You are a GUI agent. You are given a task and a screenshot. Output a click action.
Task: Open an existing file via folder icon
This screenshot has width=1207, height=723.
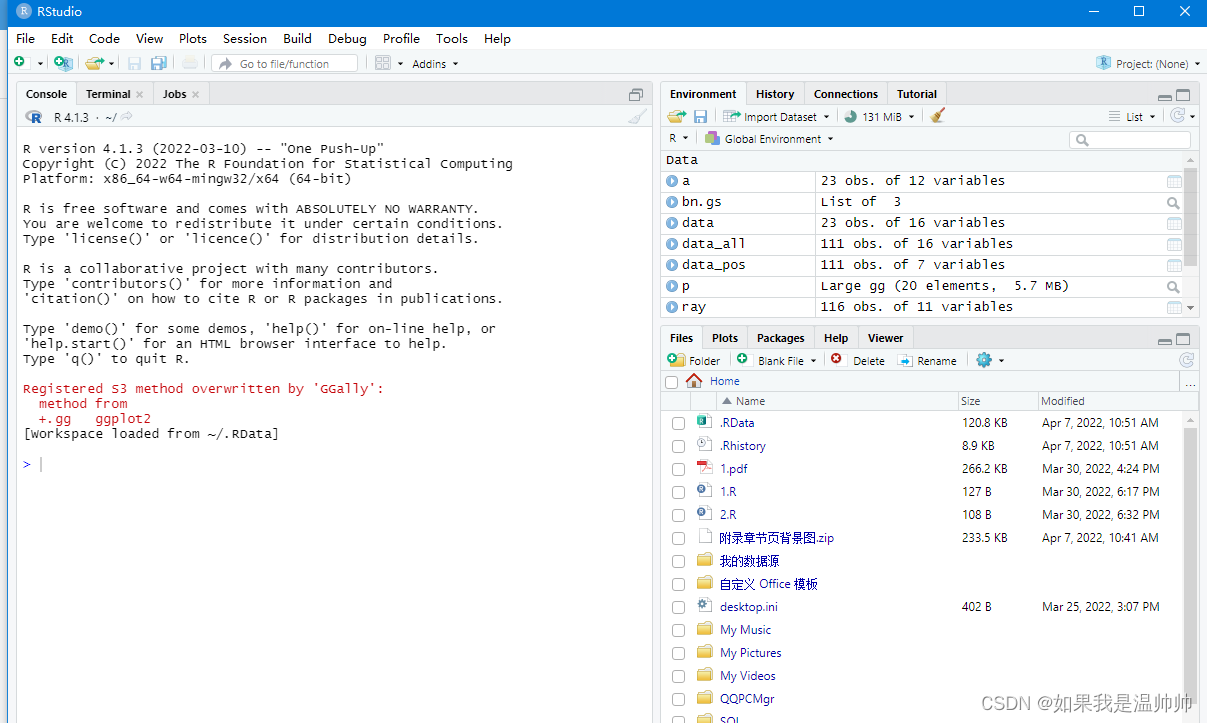pyautogui.click(x=94, y=63)
